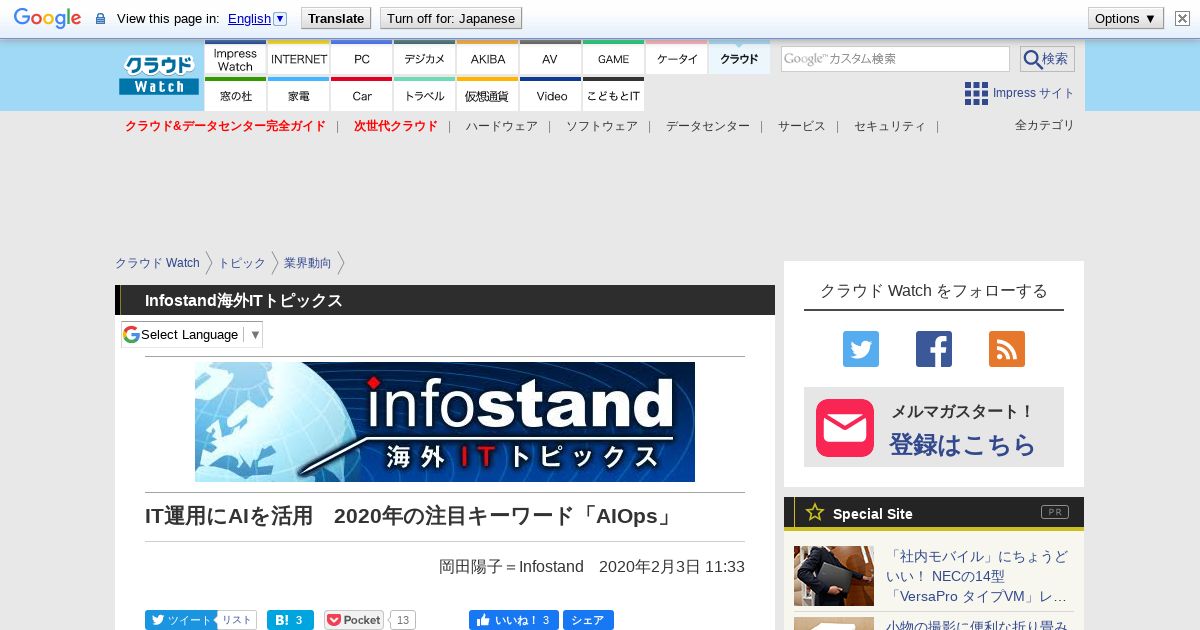Click the lock icon in translate bar
This screenshot has width=1200, height=630.
click(100, 19)
